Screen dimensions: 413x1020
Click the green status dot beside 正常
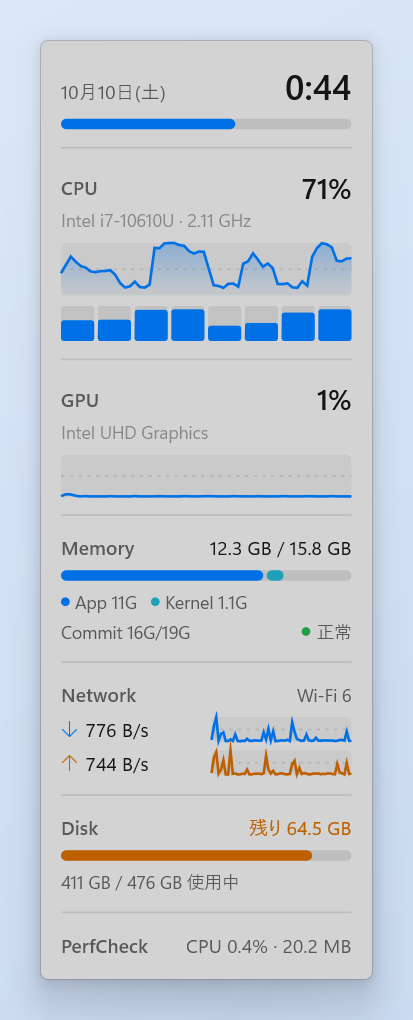(306, 632)
